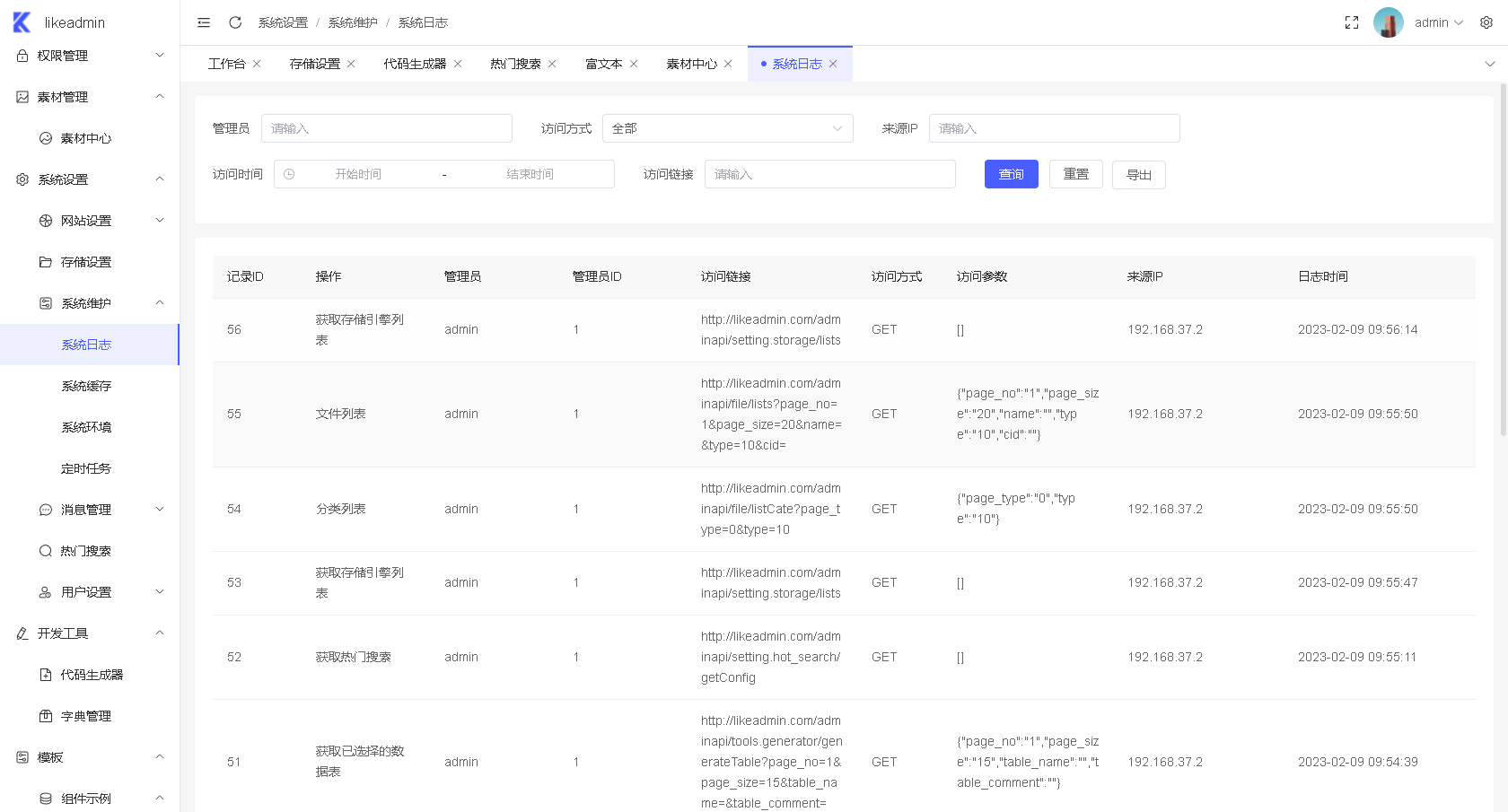Click the 导出 button
Image resolution: width=1508 pixels, height=812 pixels.
point(1139,175)
